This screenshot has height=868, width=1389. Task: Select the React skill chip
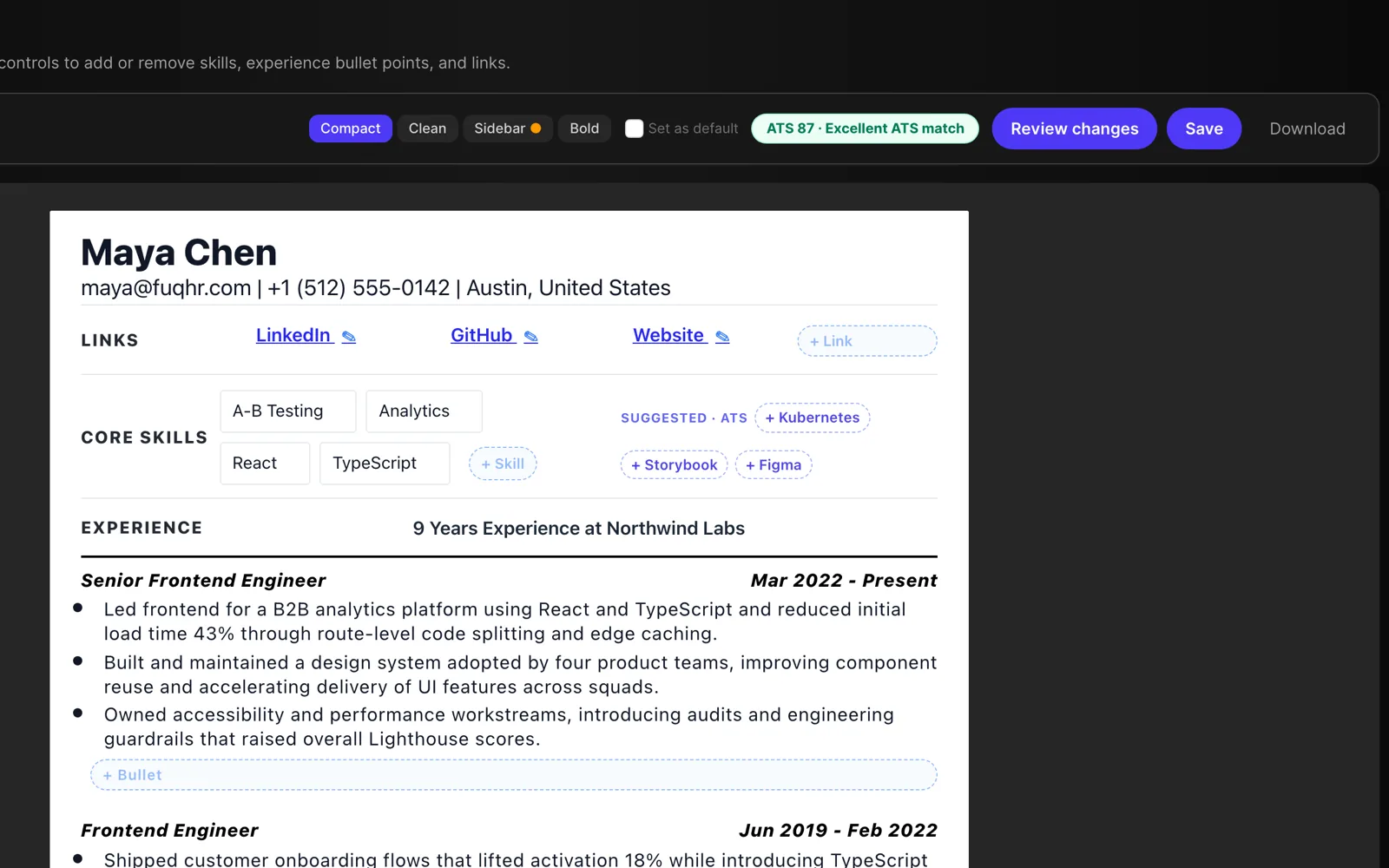[265, 464]
